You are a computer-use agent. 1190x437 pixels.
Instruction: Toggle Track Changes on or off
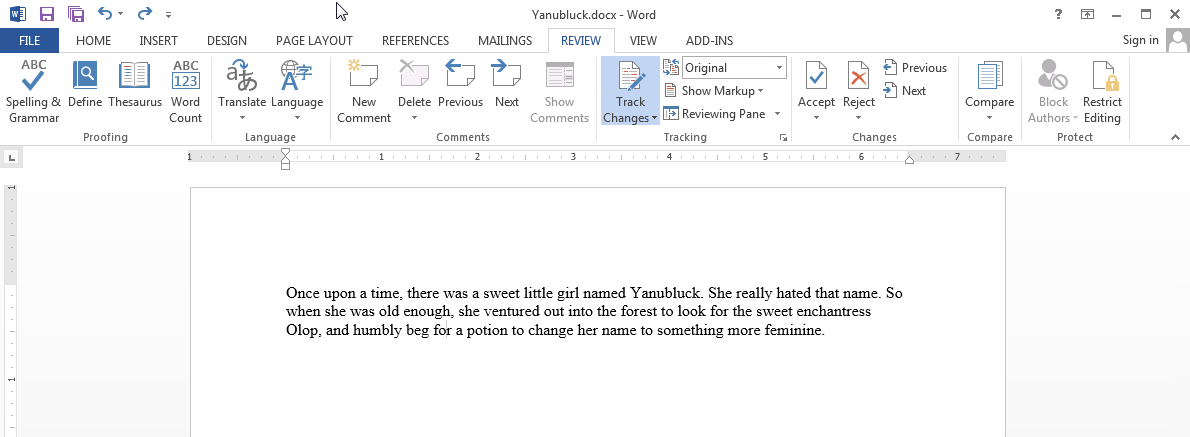tap(630, 78)
